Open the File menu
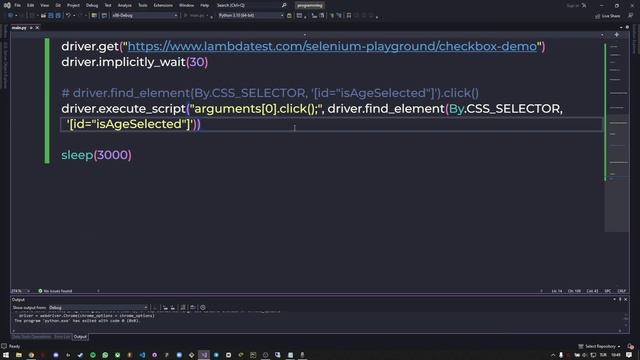This screenshot has height=360, width=640. click(18, 5)
